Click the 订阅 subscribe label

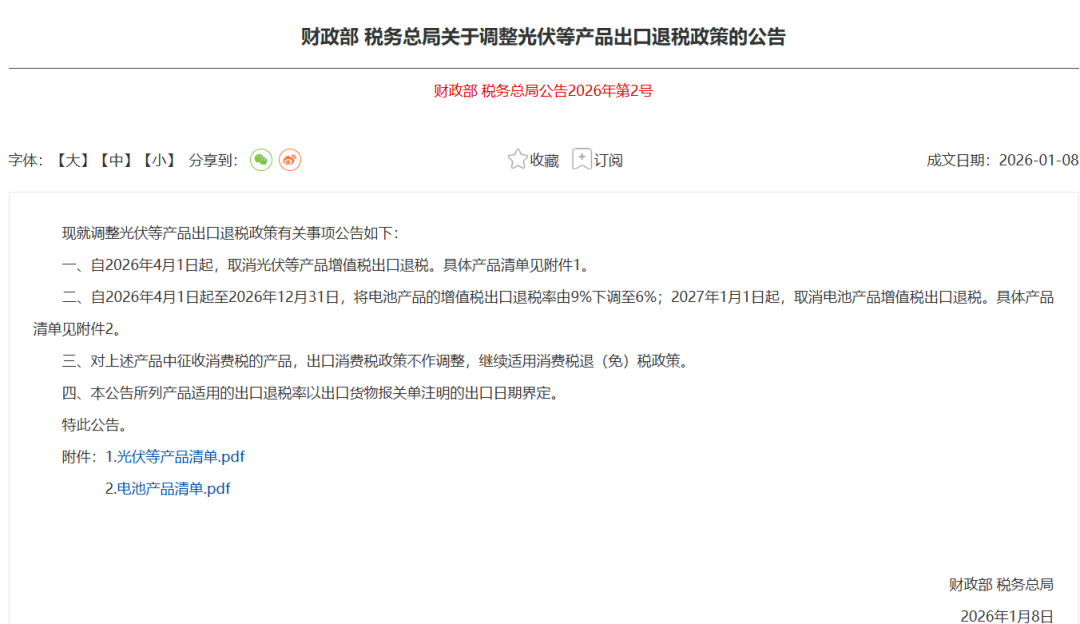pos(610,160)
